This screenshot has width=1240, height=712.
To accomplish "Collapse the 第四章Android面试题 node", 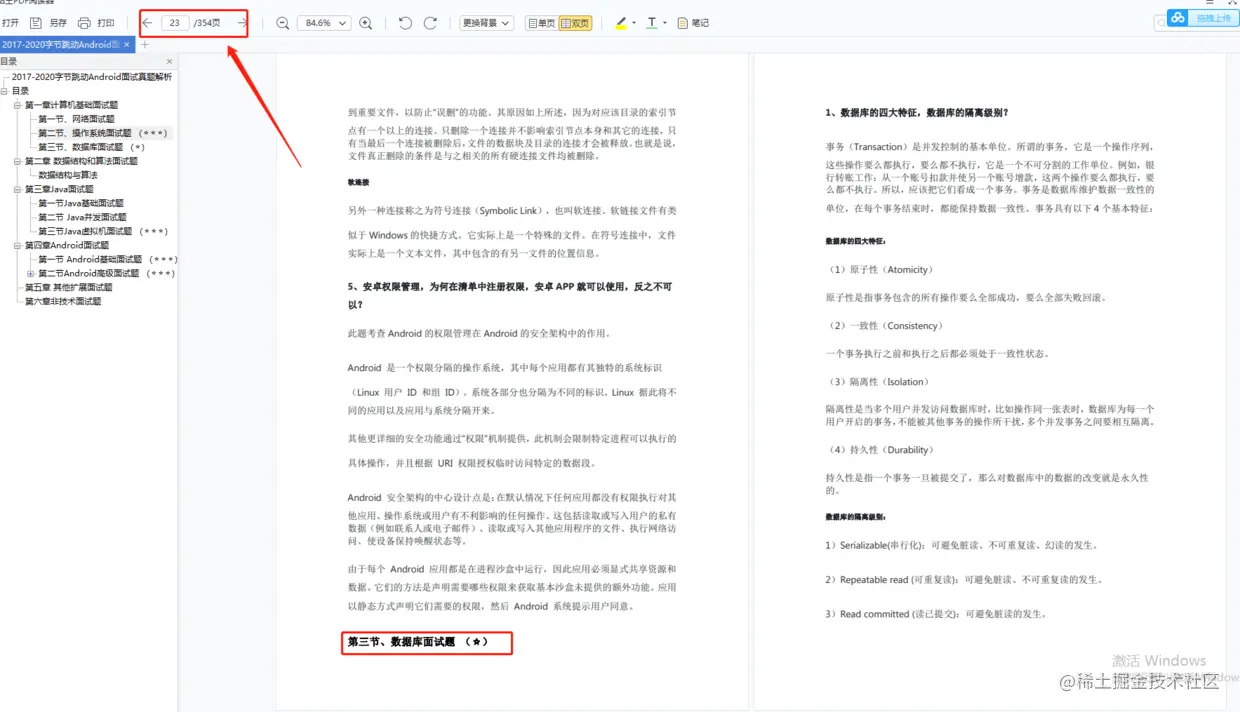I will [x=17, y=245].
